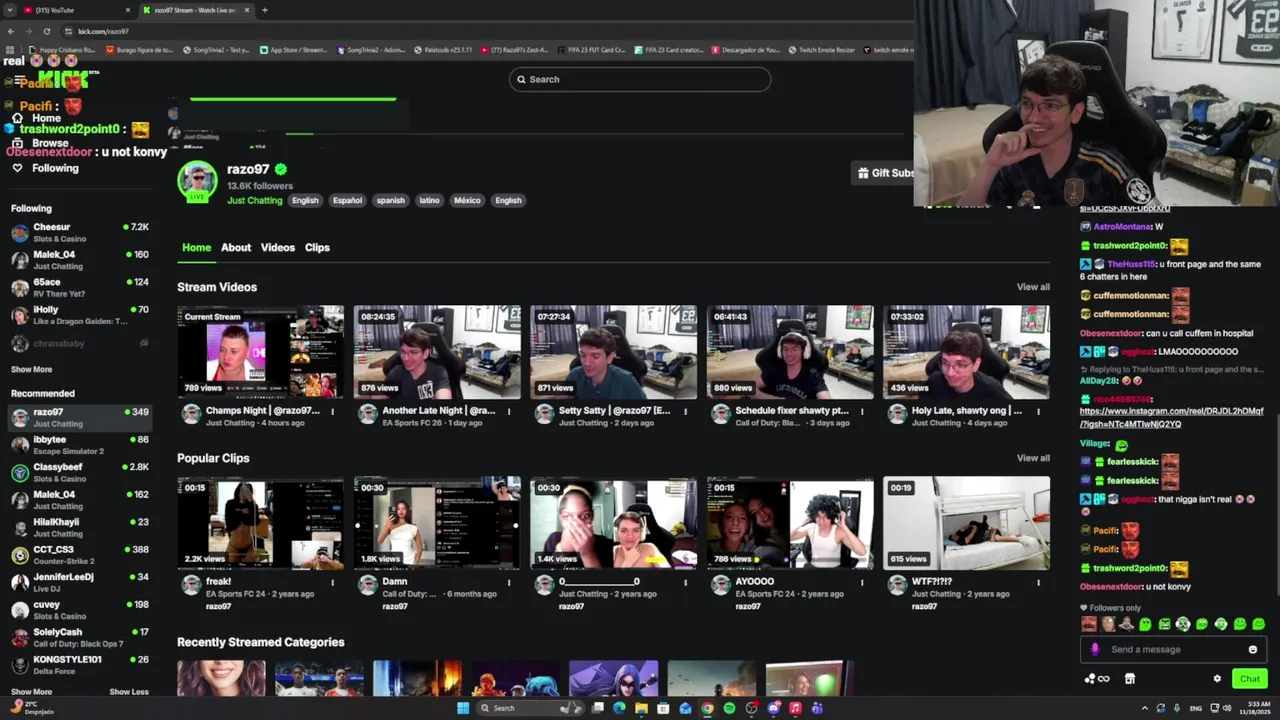The image size is (1280, 720).
Task: Open iHolly channel in Following list
Action: pos(80,315)
